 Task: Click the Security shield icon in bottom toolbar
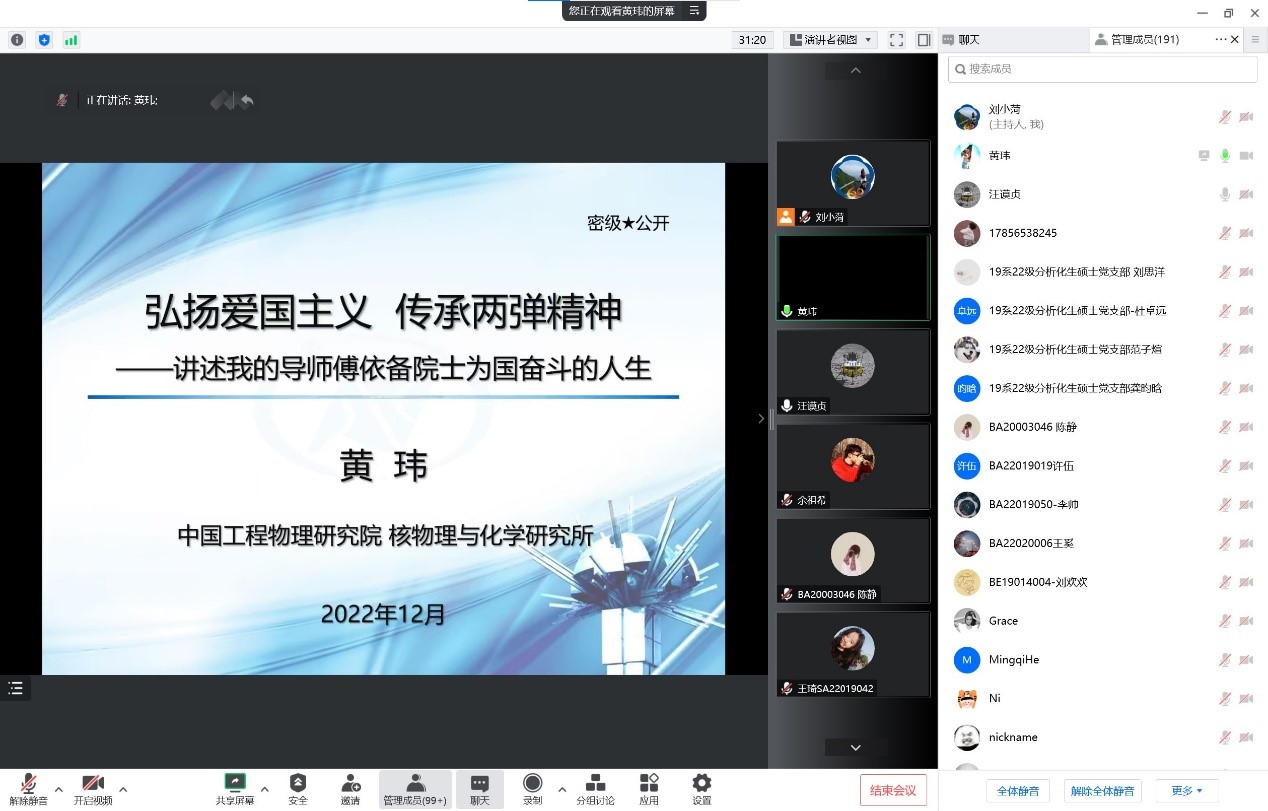(297, 784)
